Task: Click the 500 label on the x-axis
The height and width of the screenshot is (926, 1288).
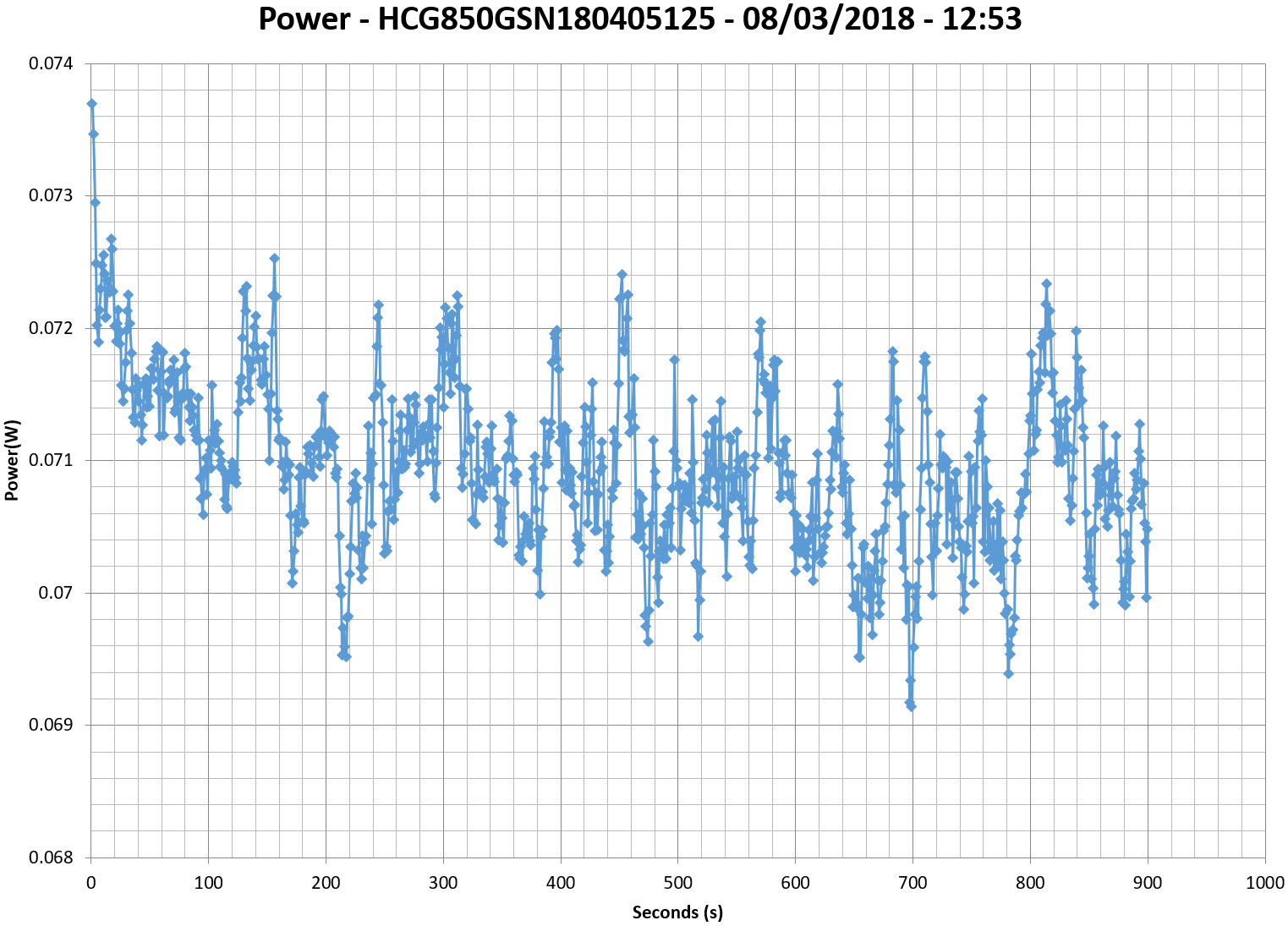Action: click(x=677, y=883)
